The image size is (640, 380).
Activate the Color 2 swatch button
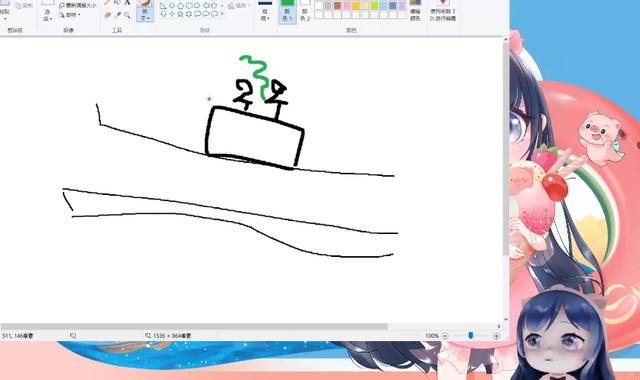(x=305, y=11)
